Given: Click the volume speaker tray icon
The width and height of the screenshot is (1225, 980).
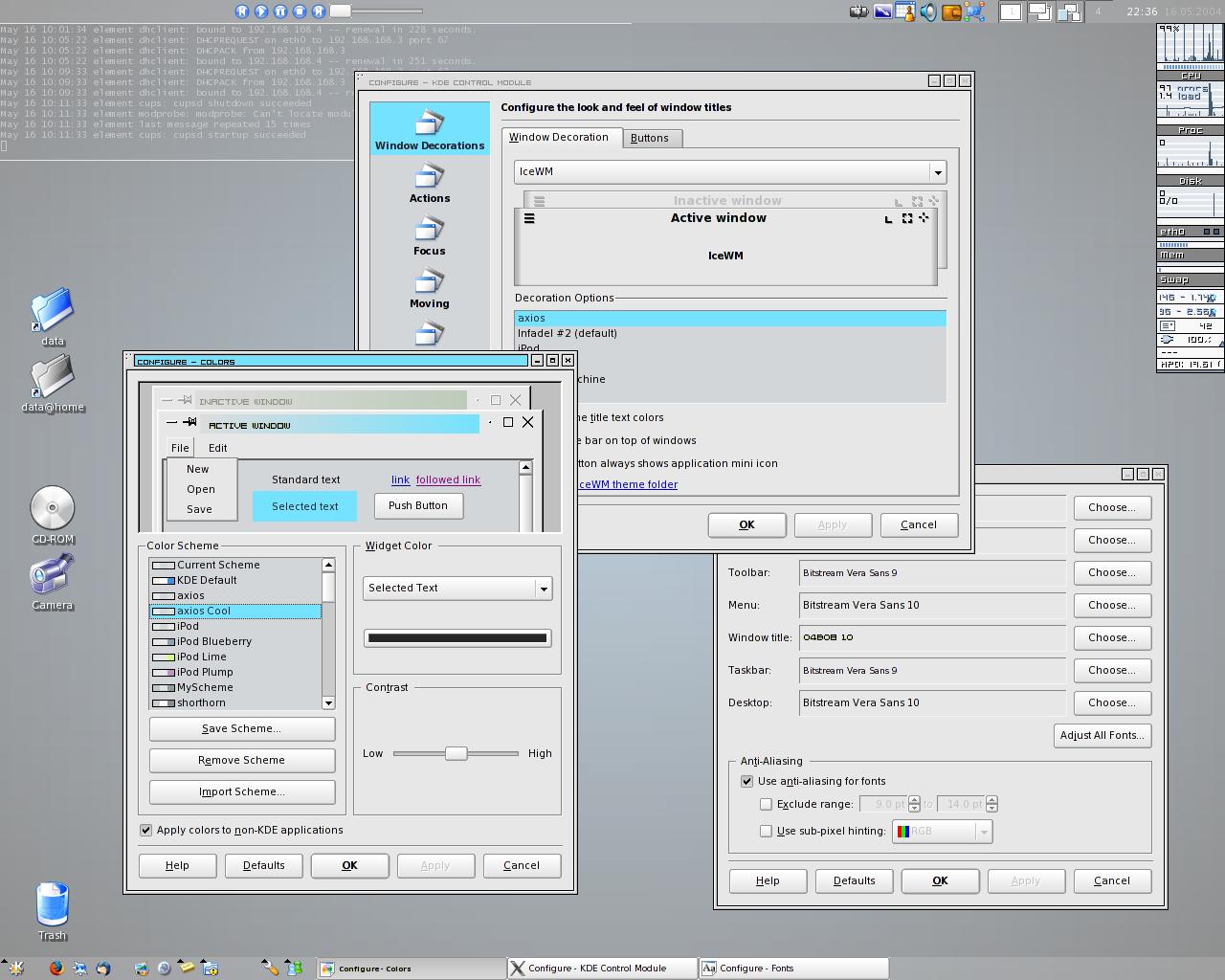Looking at the screenshot, I should 928,11.
